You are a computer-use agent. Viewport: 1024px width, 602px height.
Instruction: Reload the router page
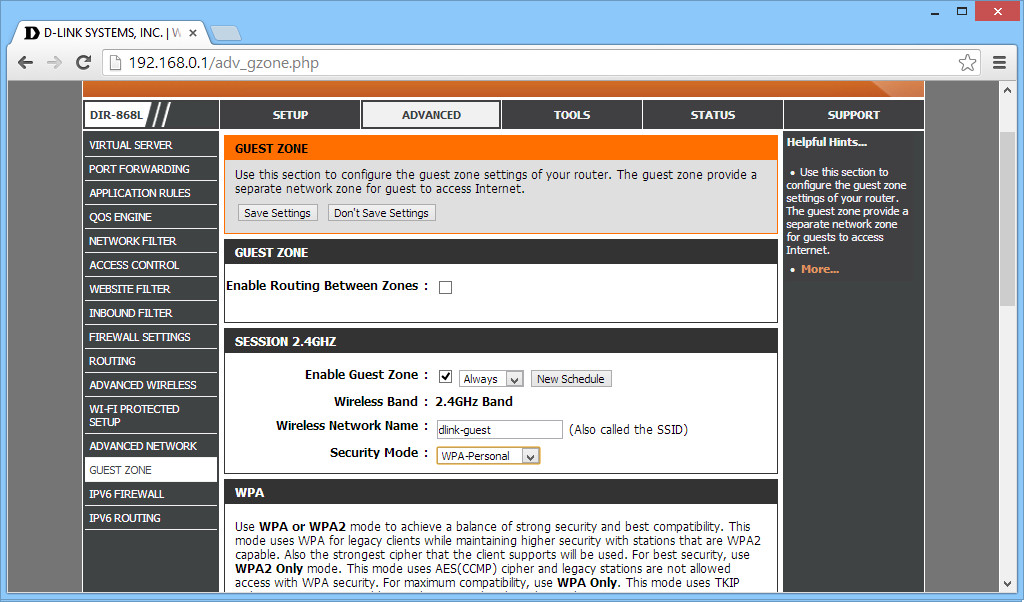(x=85, y=62)
